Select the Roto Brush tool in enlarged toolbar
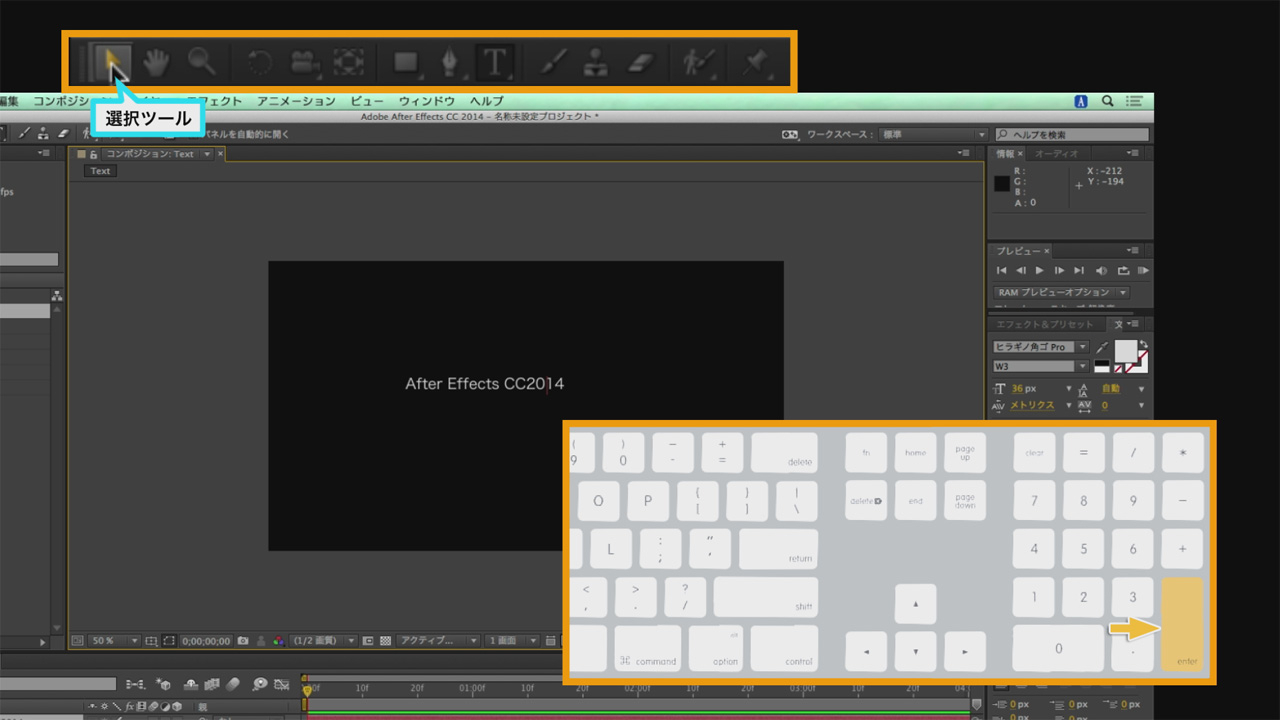This screenshot has width=1280, height=720. 698,63
